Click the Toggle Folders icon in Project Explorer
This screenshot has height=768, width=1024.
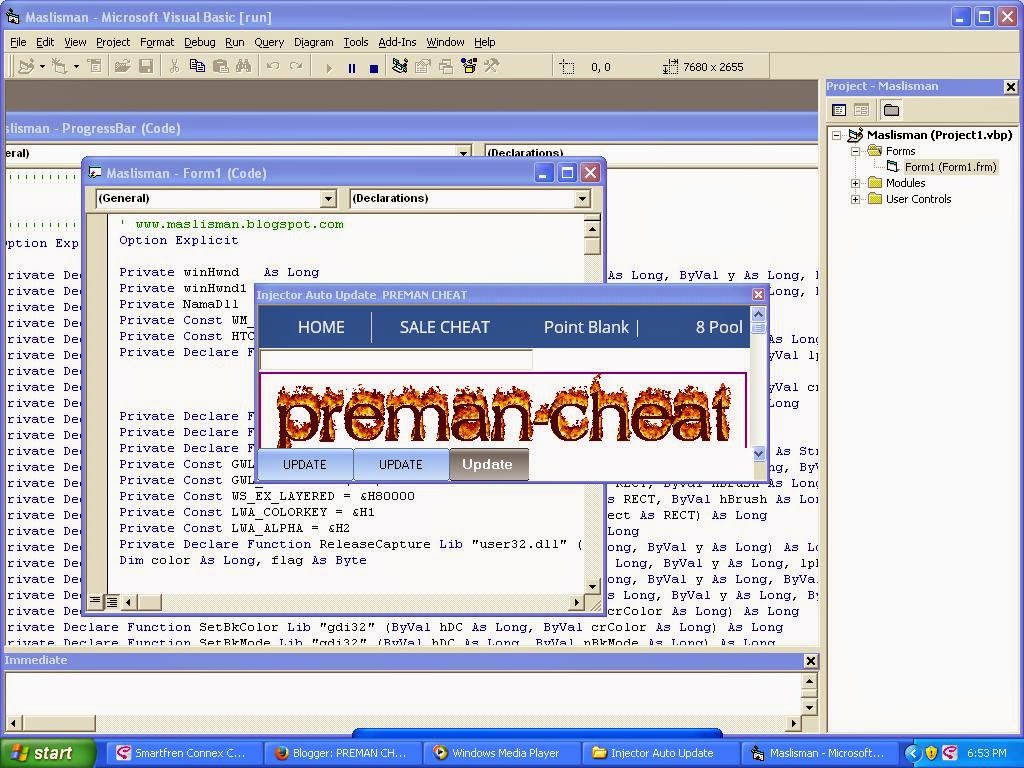[890, 110]
